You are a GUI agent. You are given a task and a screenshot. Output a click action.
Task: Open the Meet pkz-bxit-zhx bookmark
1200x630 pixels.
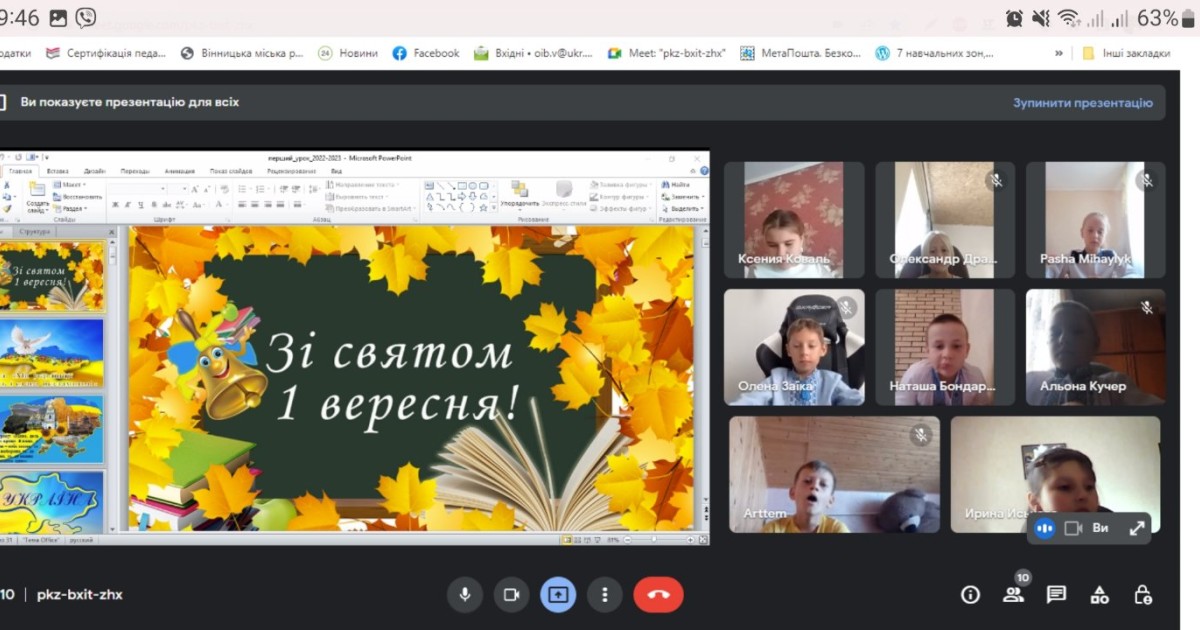(x=666, y=53)
